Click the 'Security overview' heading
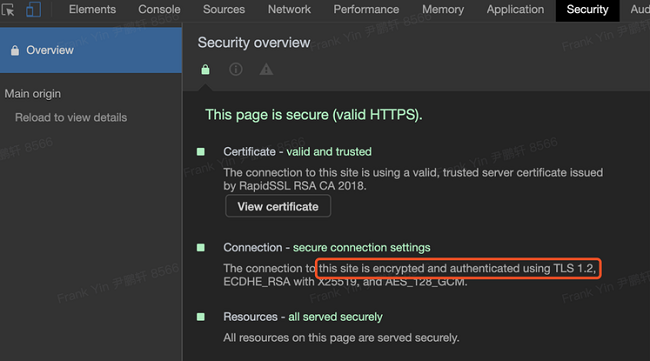 click(254, 43)
